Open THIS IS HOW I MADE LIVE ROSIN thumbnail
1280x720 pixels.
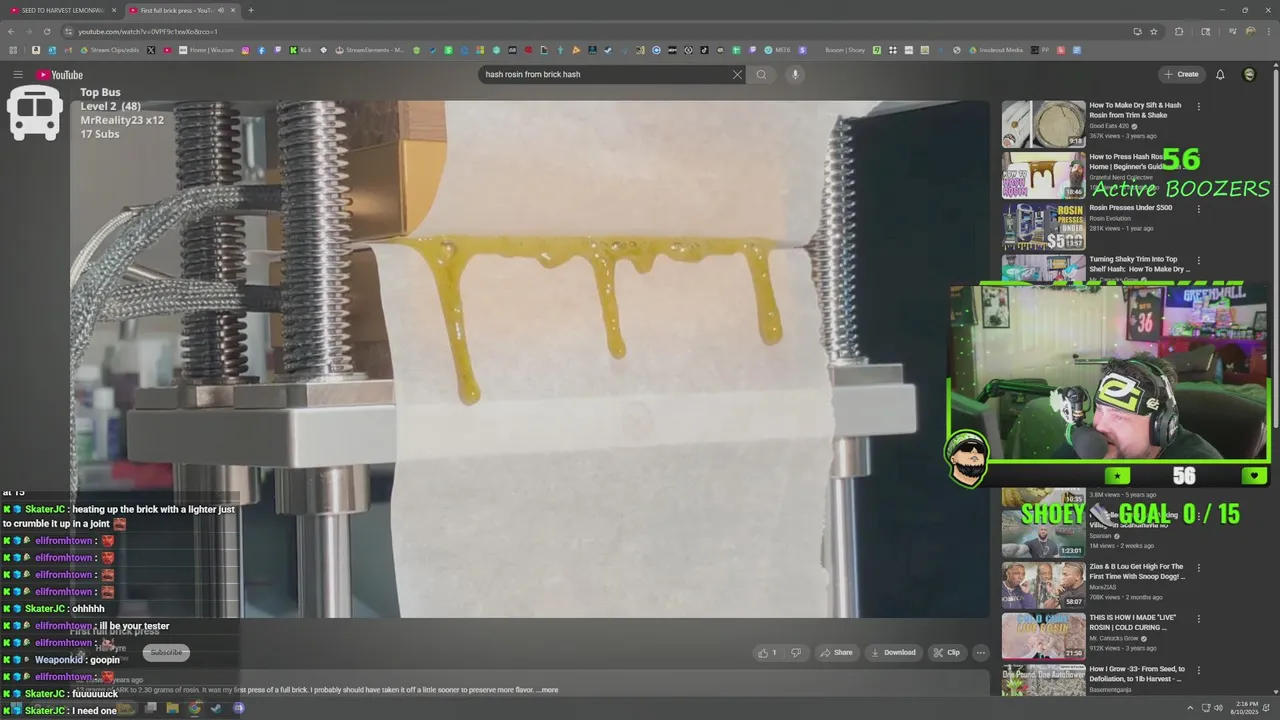1043,636
